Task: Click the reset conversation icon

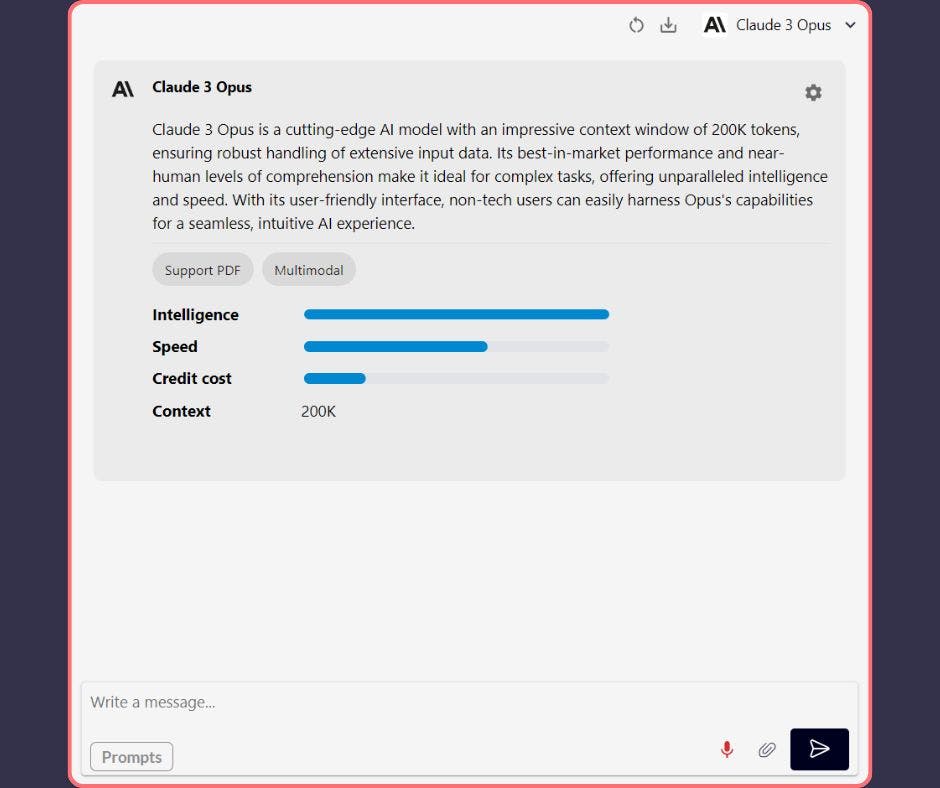Action: (636, 25)
